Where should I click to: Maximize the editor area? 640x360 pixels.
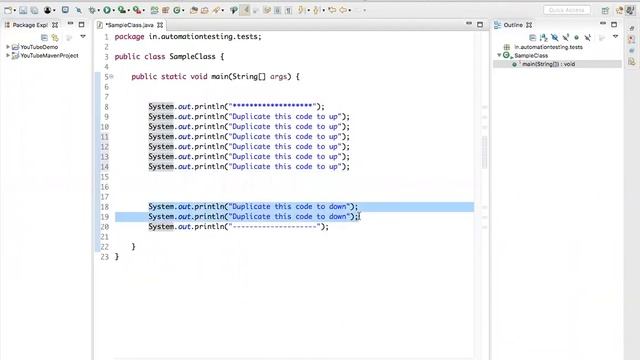pyautogui.click(x=480, y=24)
